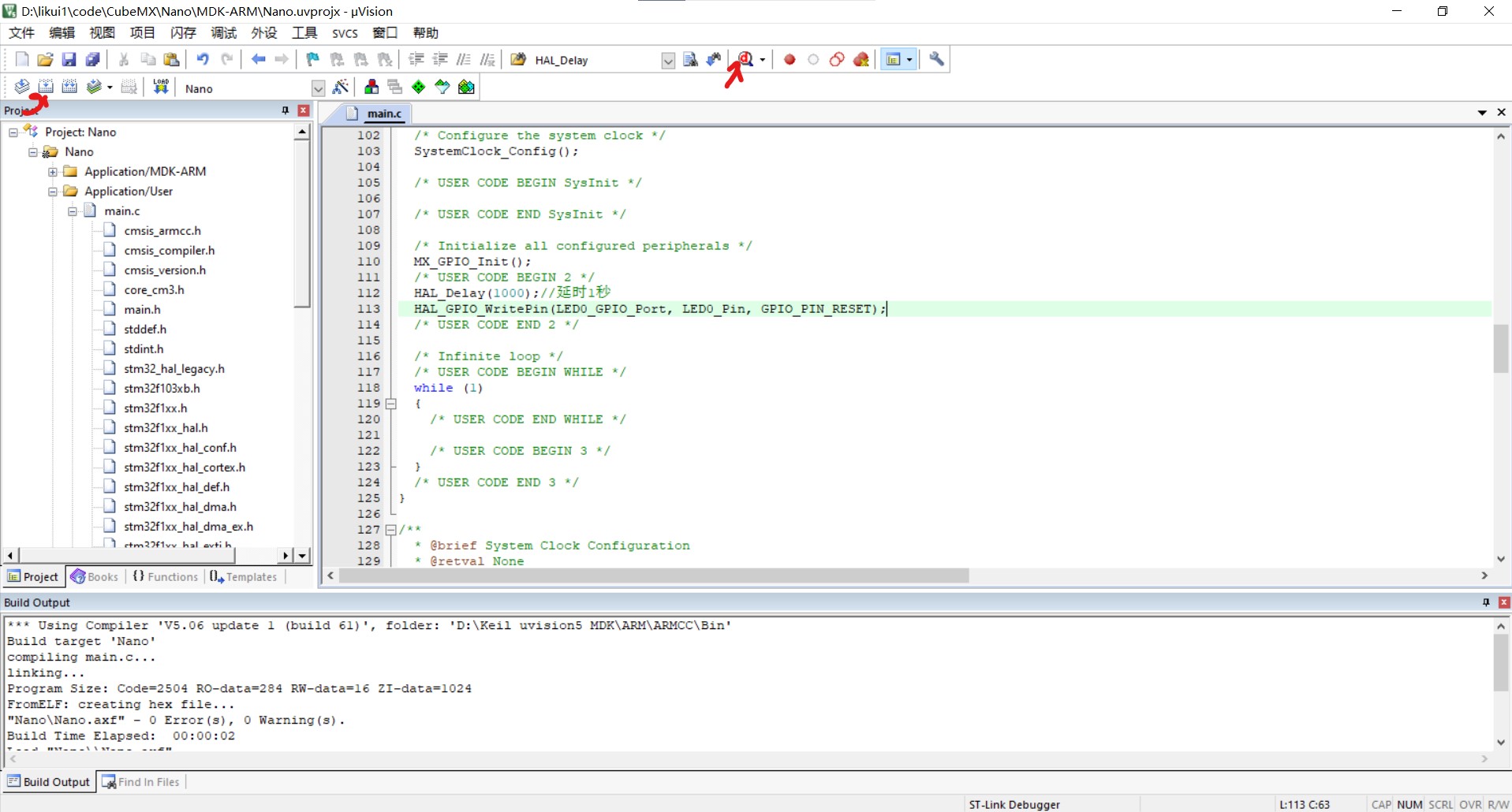Open the Pack Installer icon
Image resolution: width=1512 pixels, height=812 pixels.
(x=466, y=88)
